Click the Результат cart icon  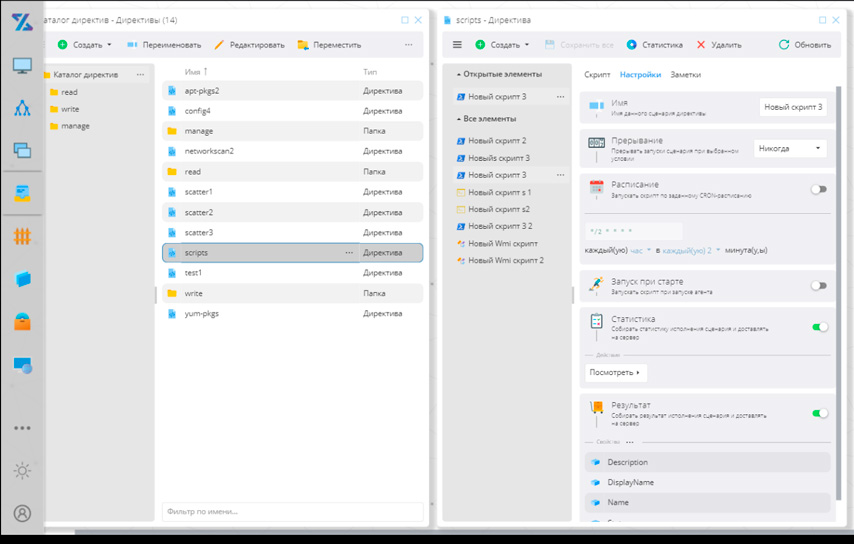(x=596, y=407)
